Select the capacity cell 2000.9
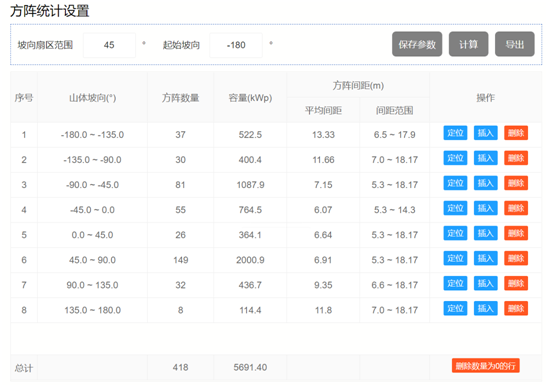 tap(250, 260)
